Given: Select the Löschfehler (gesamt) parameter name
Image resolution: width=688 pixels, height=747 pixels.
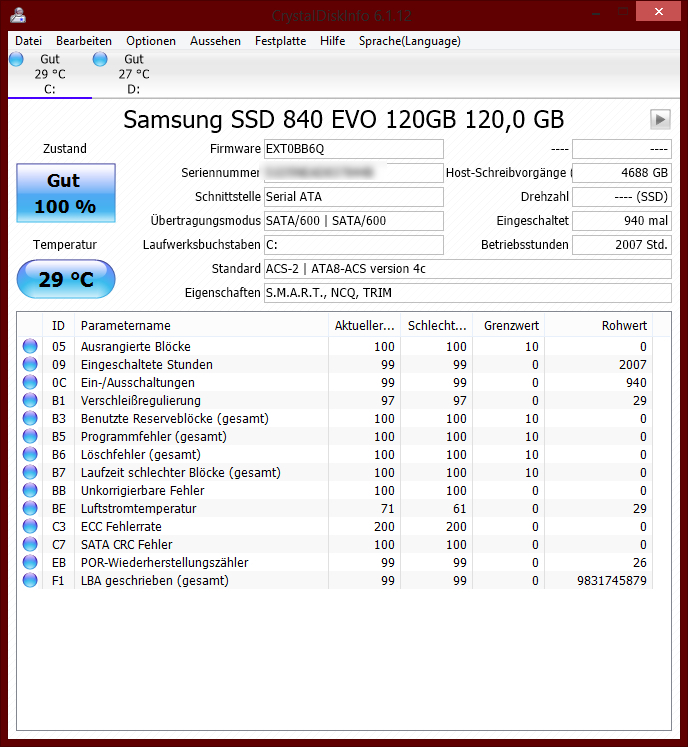Looking at the screenshot, I should pyautogui.click(x=141, y=455).
